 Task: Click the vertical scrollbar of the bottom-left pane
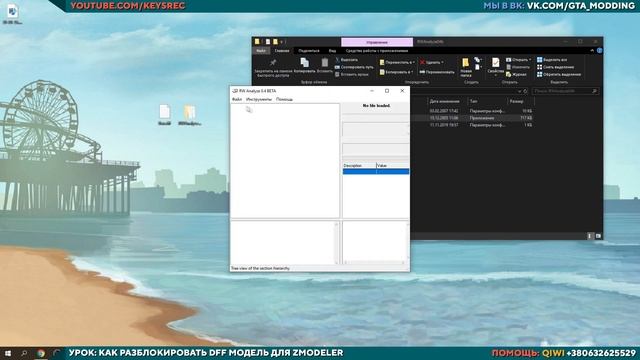pyautogui.click(x=337, y=242)
